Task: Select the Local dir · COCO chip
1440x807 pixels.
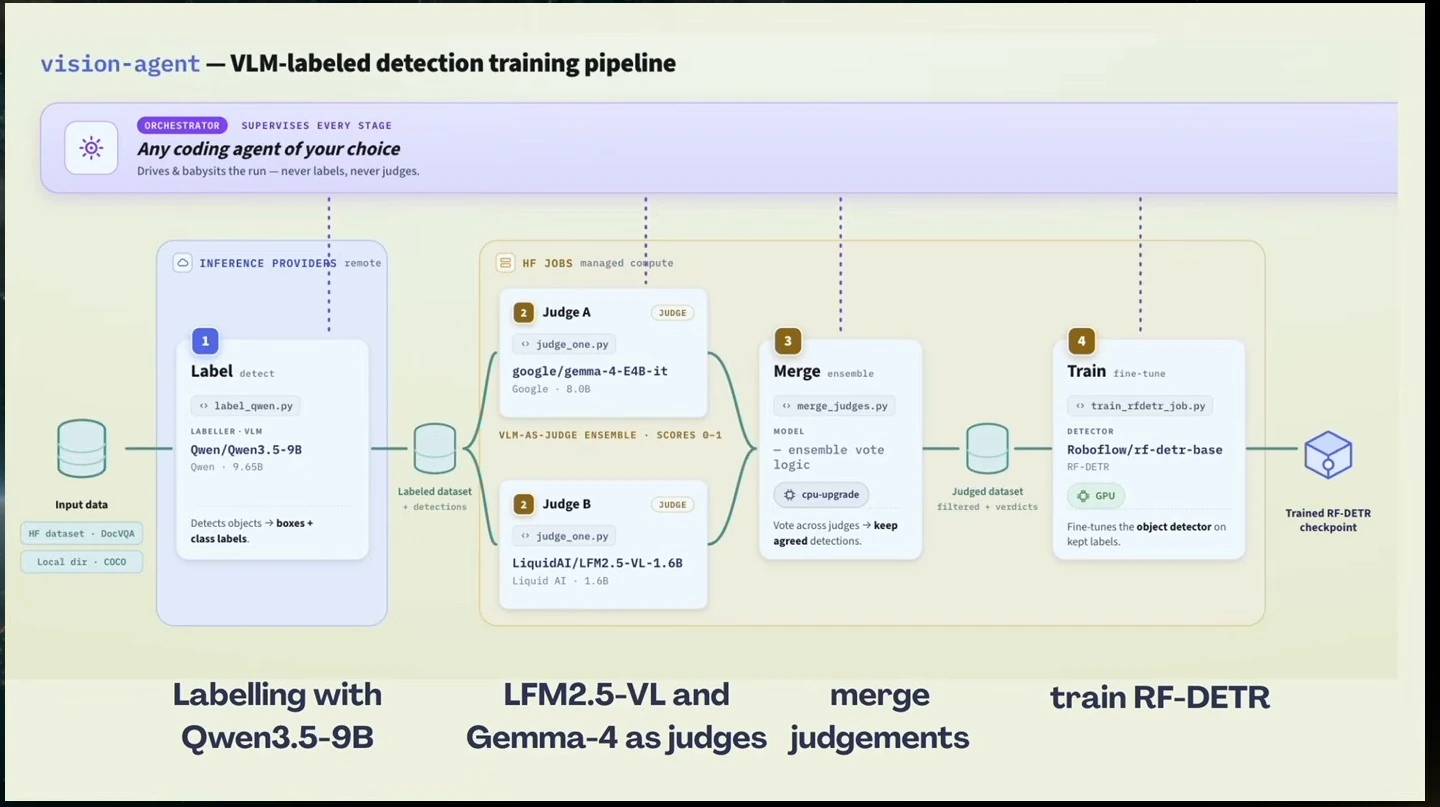Action: [x=82, y=562]
